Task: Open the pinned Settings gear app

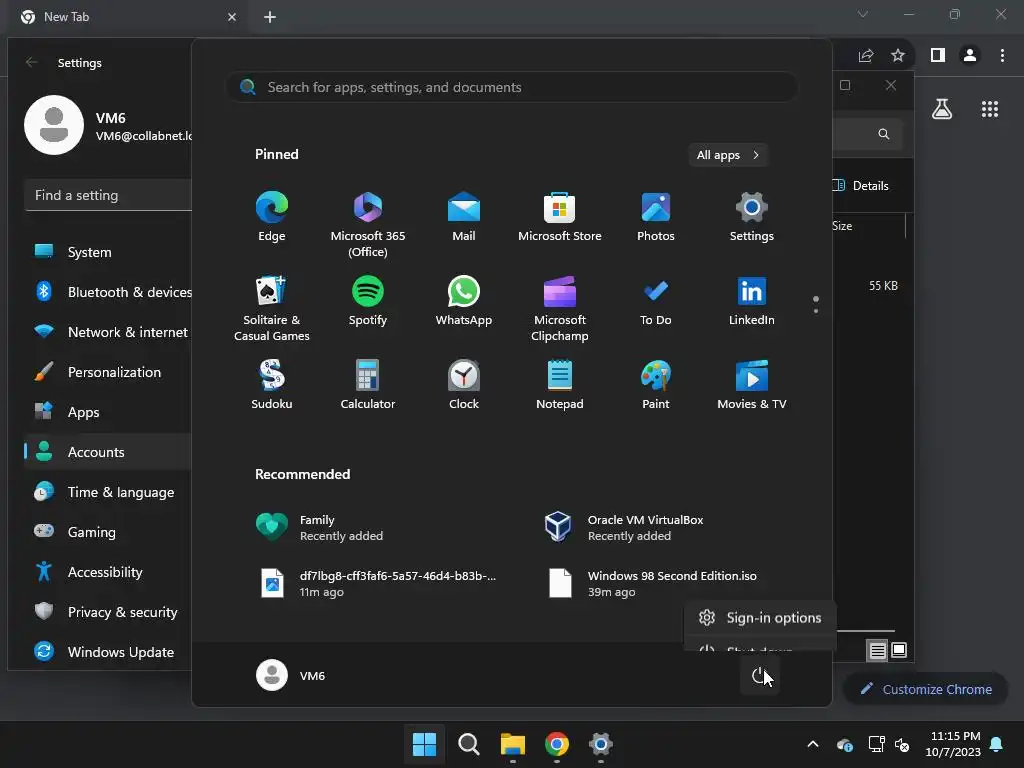Action: tap(752, 216)
